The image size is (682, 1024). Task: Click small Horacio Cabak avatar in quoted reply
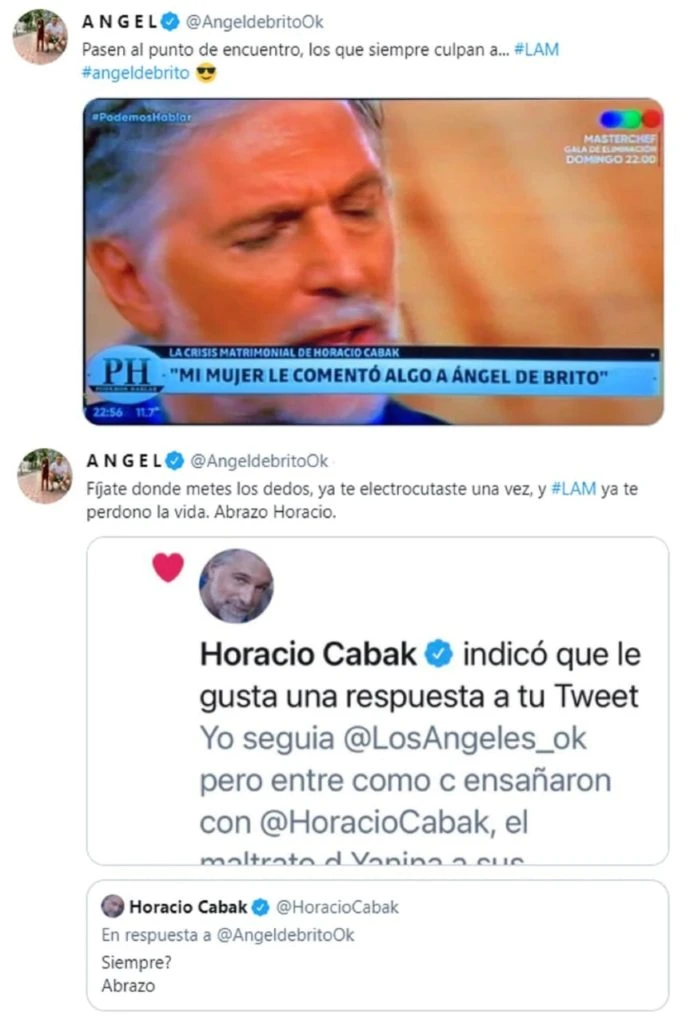112,906
